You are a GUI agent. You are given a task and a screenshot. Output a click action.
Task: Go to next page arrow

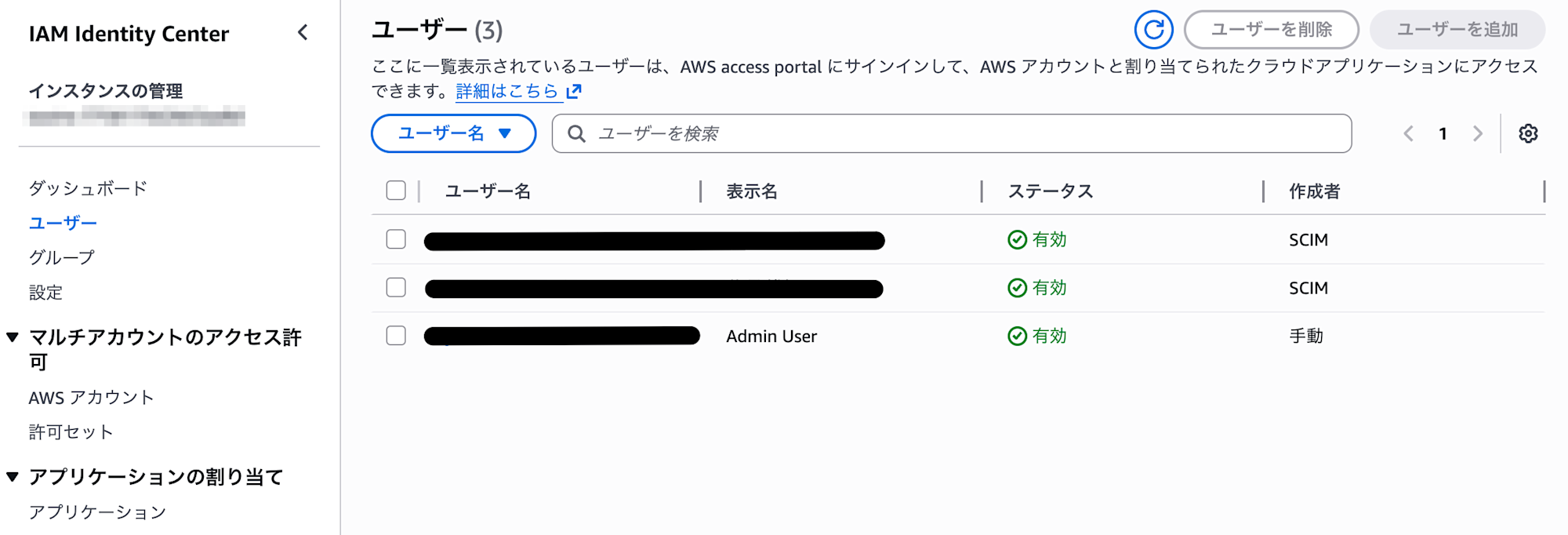coord(1477,133)
